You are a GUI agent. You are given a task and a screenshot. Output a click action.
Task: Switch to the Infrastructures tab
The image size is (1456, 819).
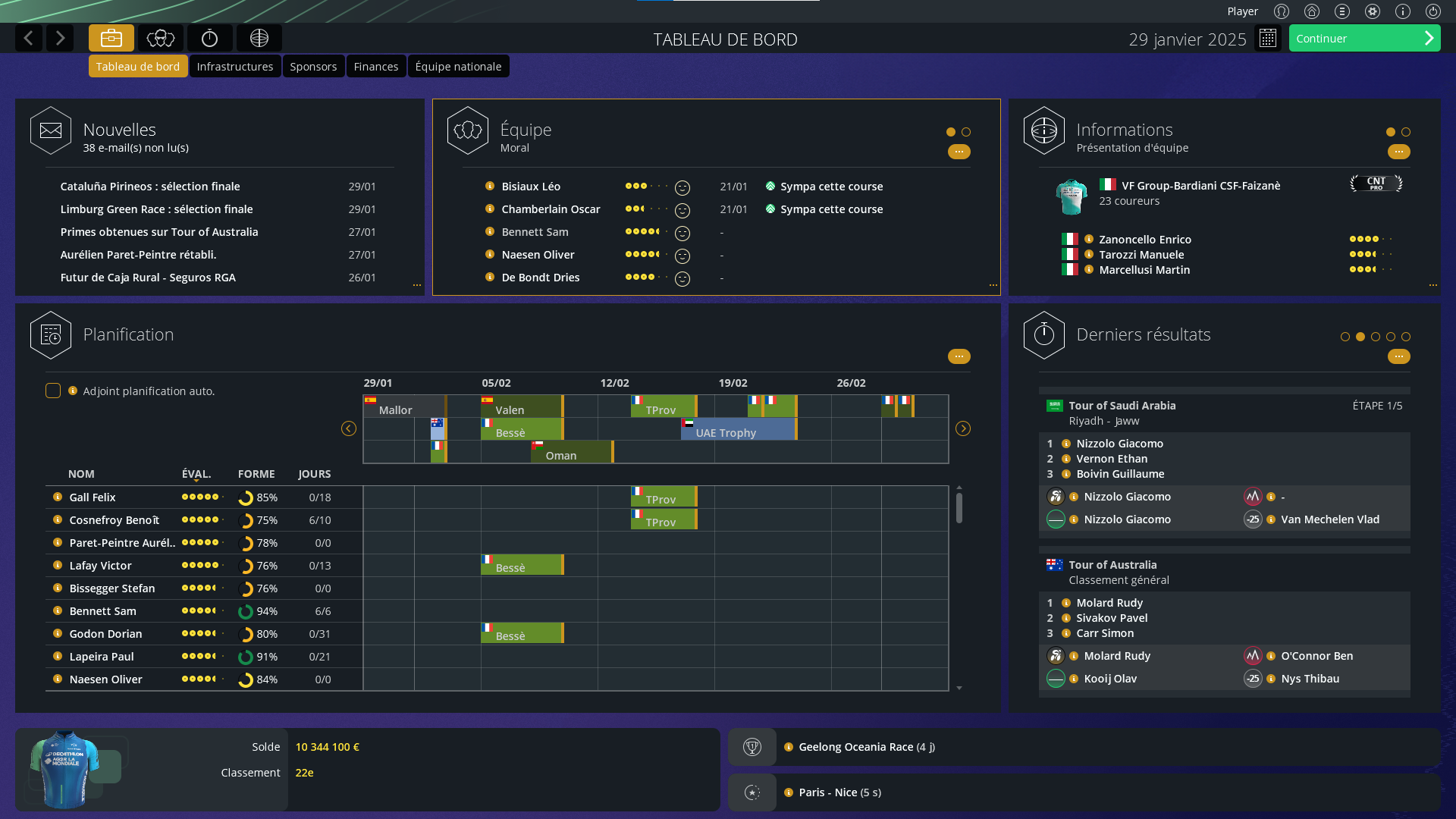235,67
